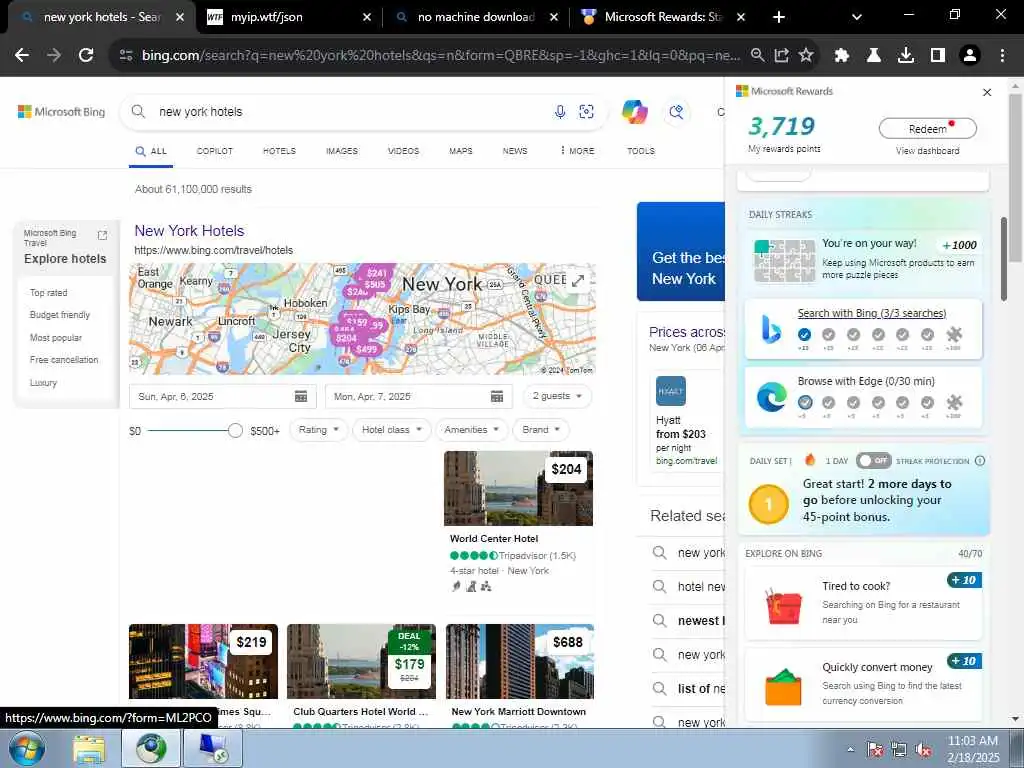
Task: Expand the Brand filter dropdown
Action: pos(541,430)
